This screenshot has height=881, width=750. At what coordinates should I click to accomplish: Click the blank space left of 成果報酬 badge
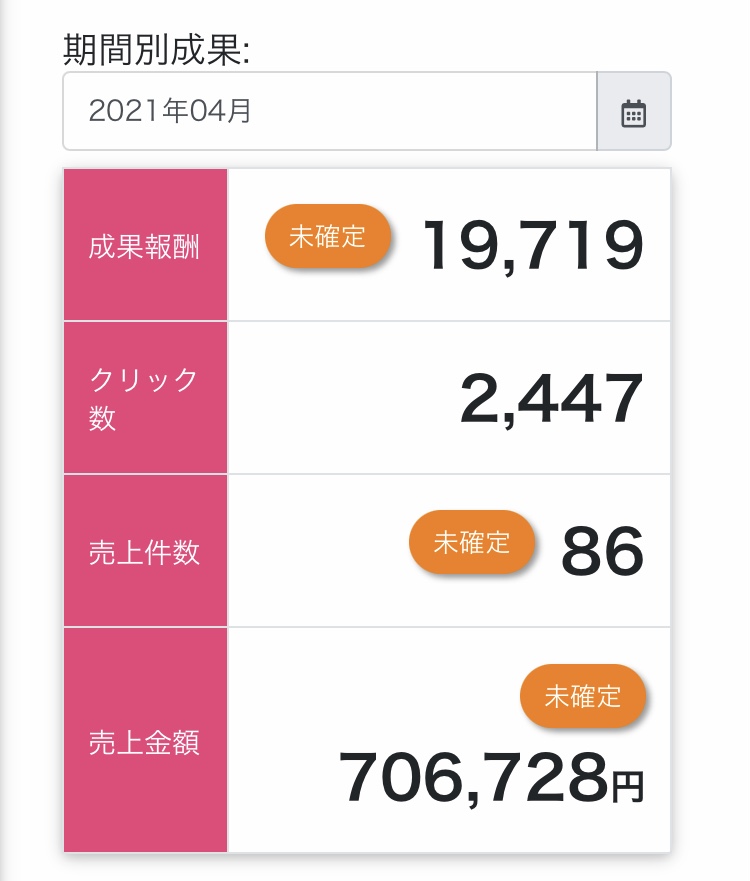247,245
